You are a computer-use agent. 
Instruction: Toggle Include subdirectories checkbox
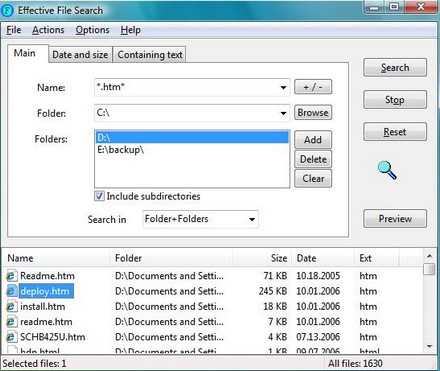(x=99, y=196)
